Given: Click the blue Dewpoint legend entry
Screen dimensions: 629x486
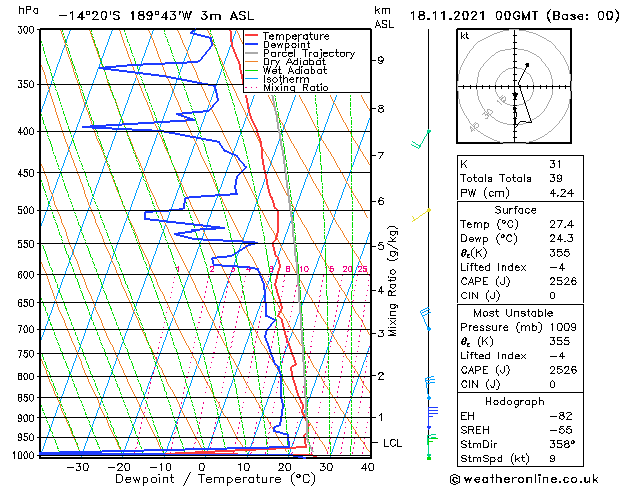Looking at the screenshot, I should [x=278, y=45].
